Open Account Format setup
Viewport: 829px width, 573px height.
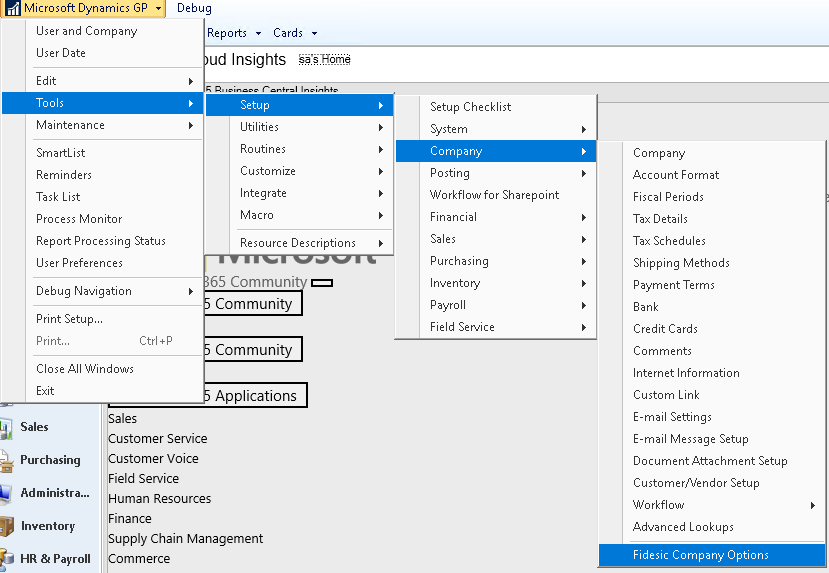pyautogui.click(x=712, y=175)
